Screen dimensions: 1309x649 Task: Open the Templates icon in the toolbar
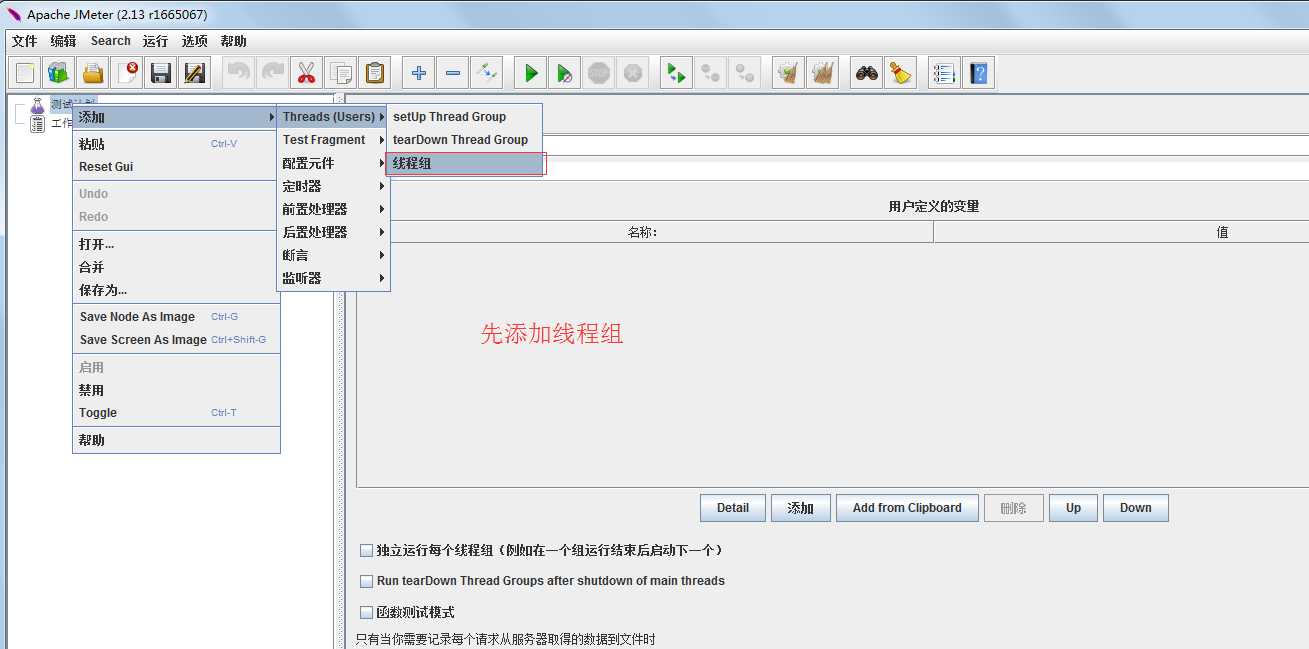coord(59,73)
